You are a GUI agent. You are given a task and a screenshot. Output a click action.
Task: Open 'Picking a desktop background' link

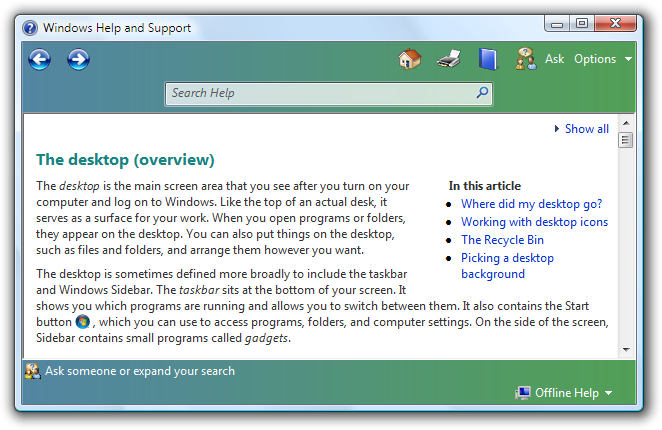click(x=507, y=266)
